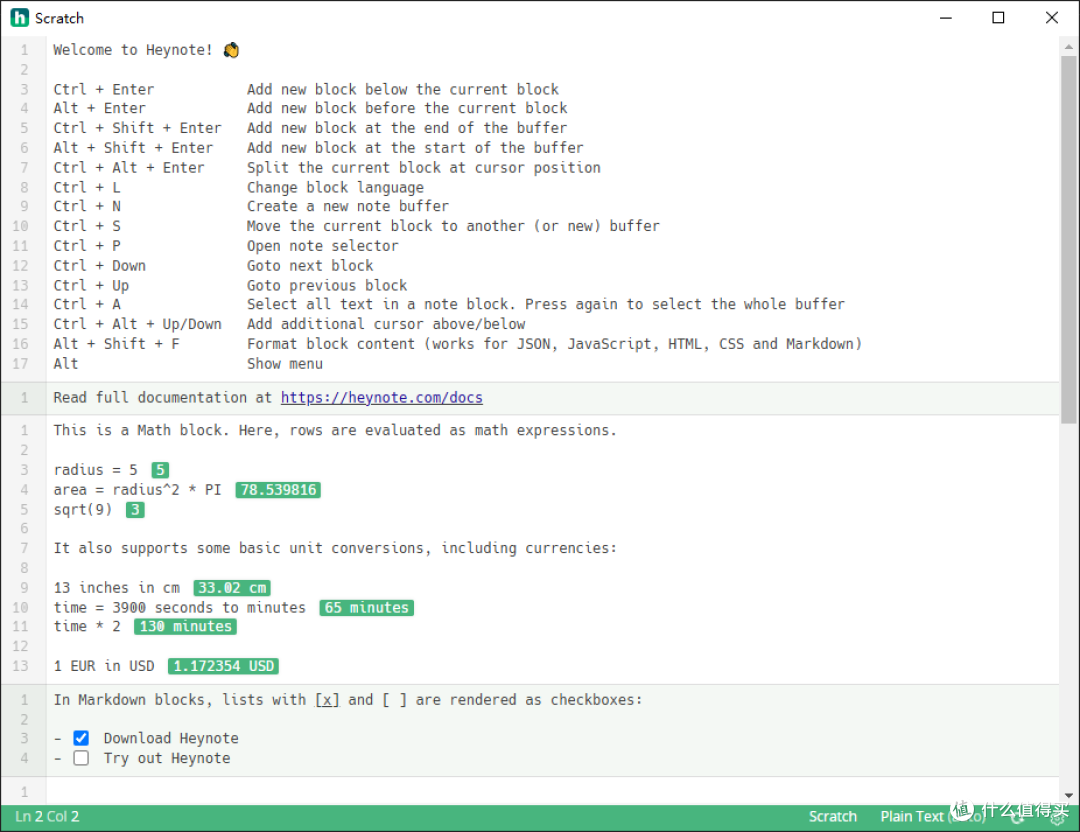Click '1 EUR in USD' expression
The width and height of the screenshot is (1080, 832).
point(104,666)
